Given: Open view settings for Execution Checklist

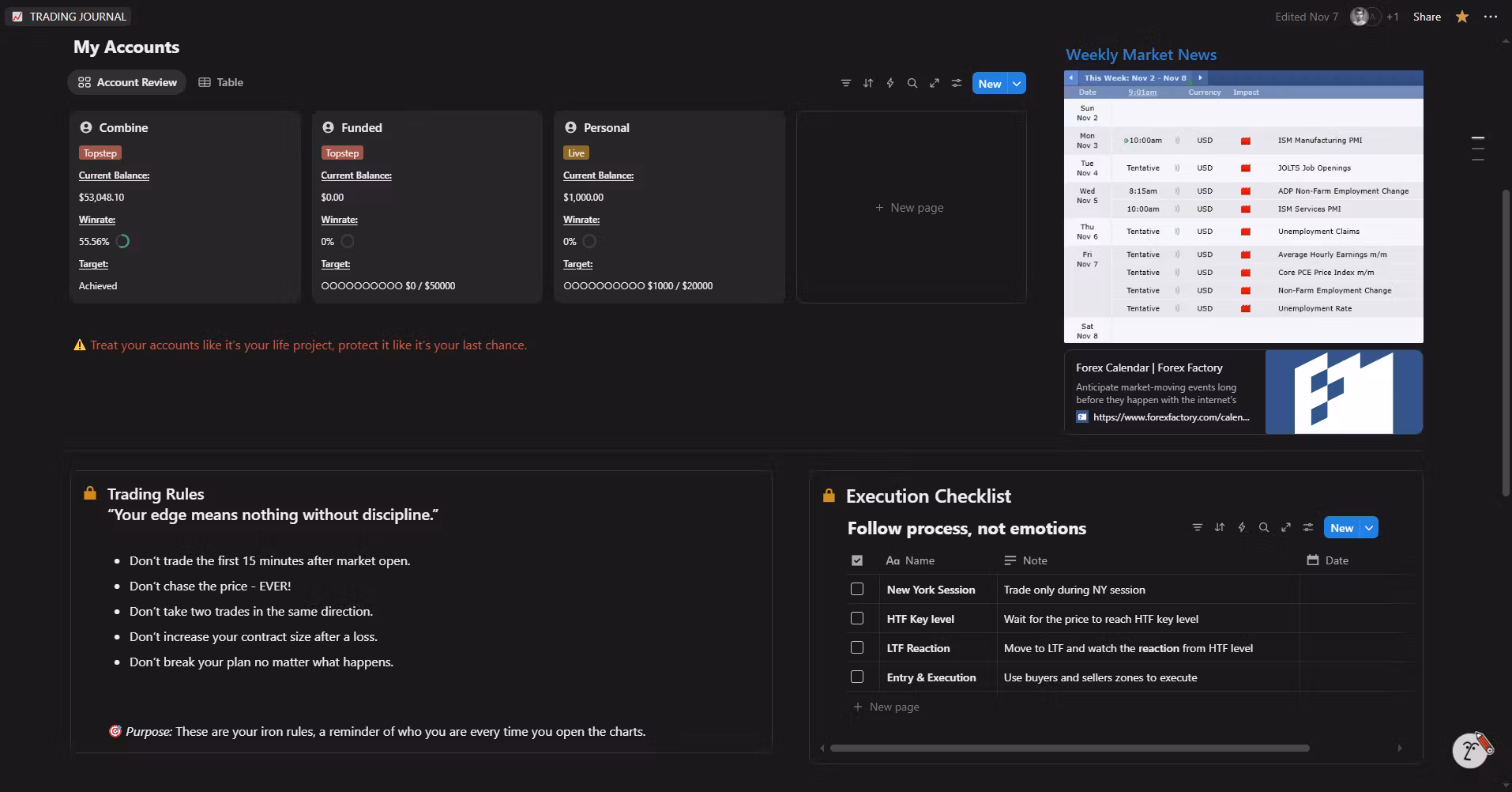Looking at the screenshot, I should (1308, 527).
